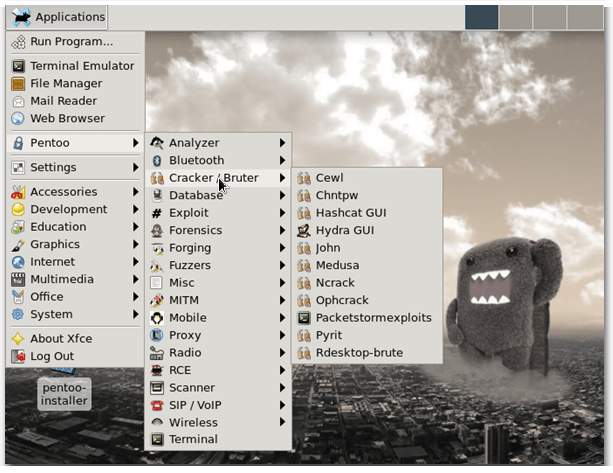Launch John password cracker
Screen dimensions: 613x473
367,248
